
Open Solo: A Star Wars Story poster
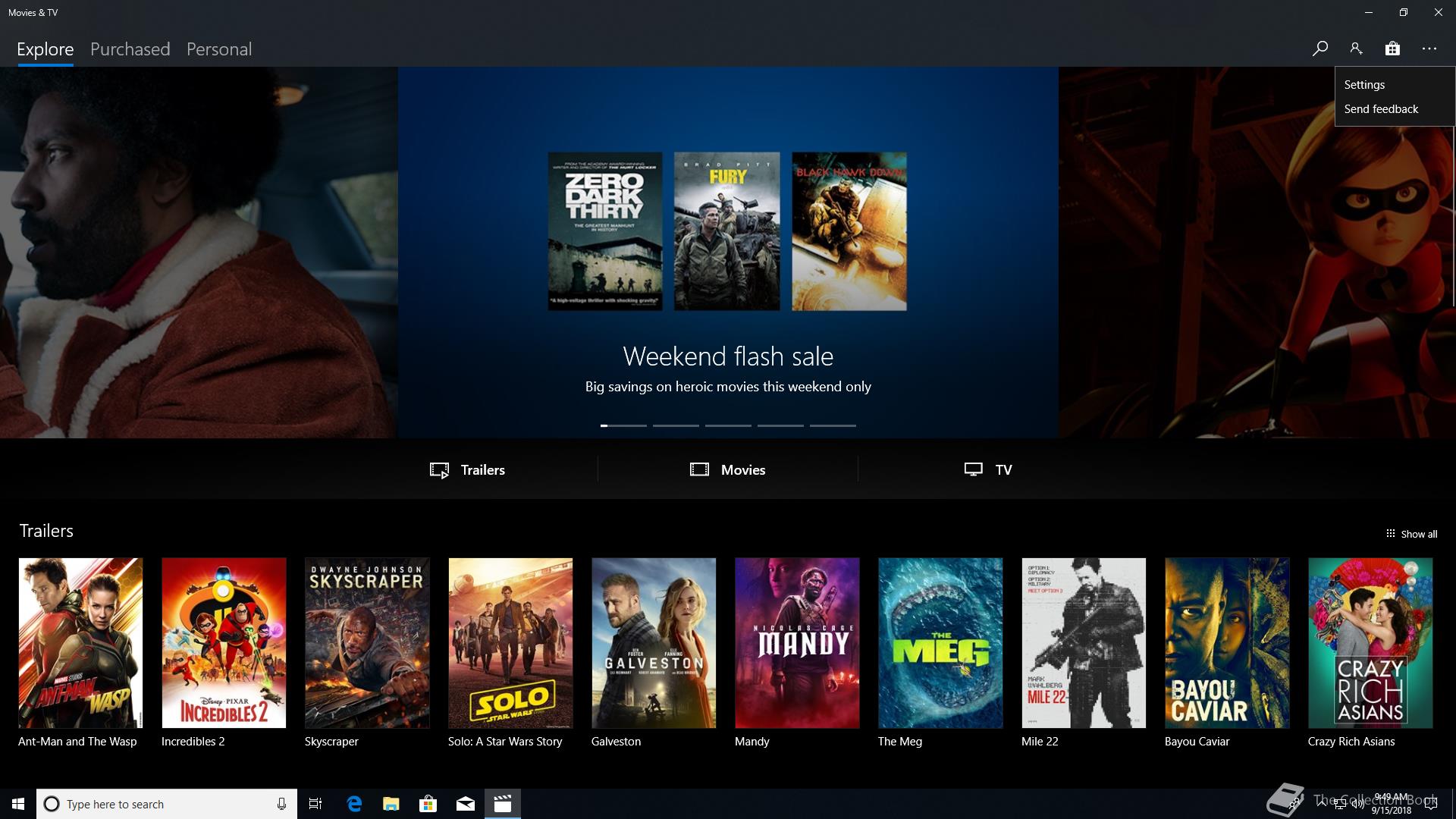[510, 643]
